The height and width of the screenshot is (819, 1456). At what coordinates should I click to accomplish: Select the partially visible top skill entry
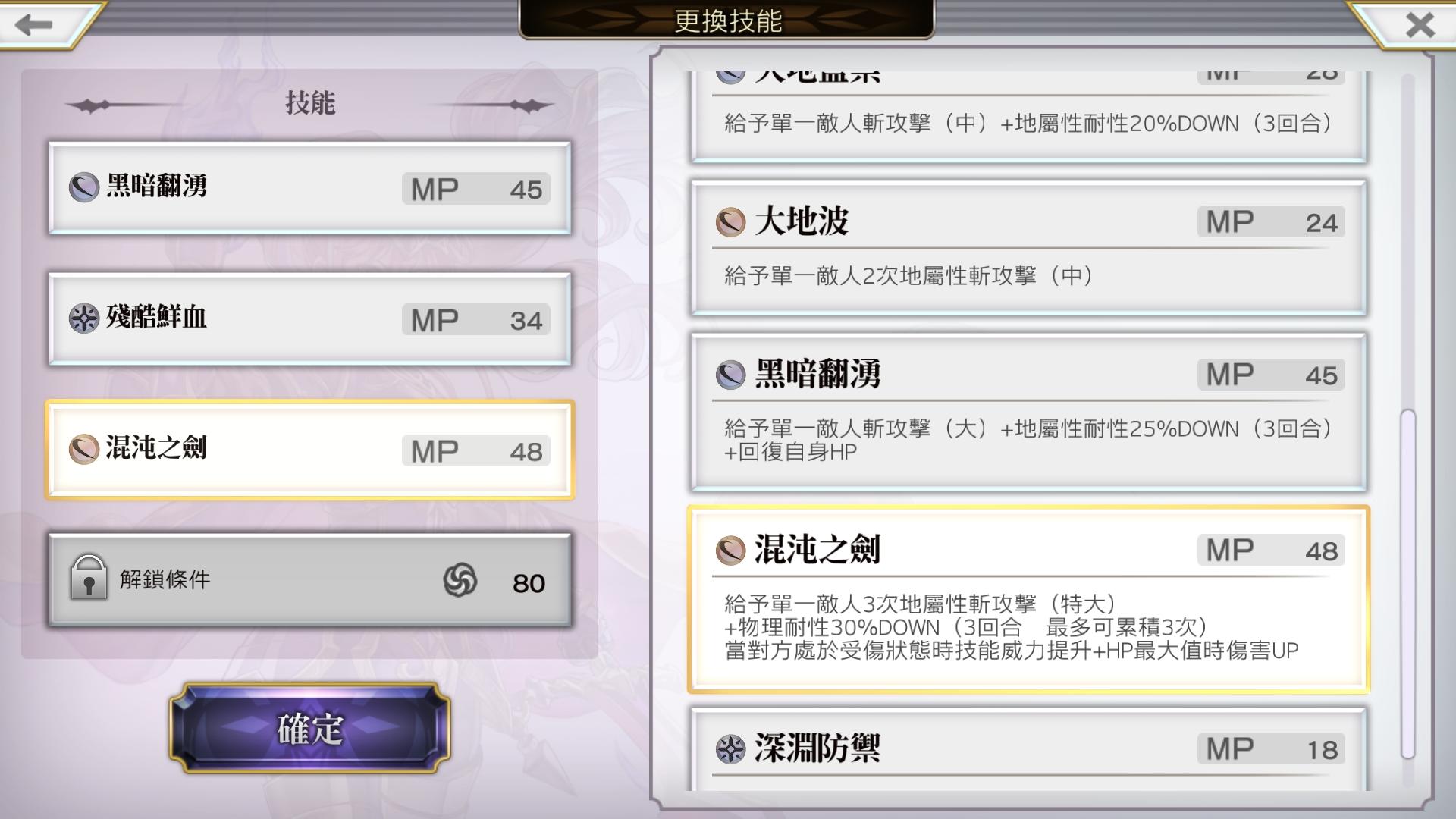click(x=1028, y=117)
